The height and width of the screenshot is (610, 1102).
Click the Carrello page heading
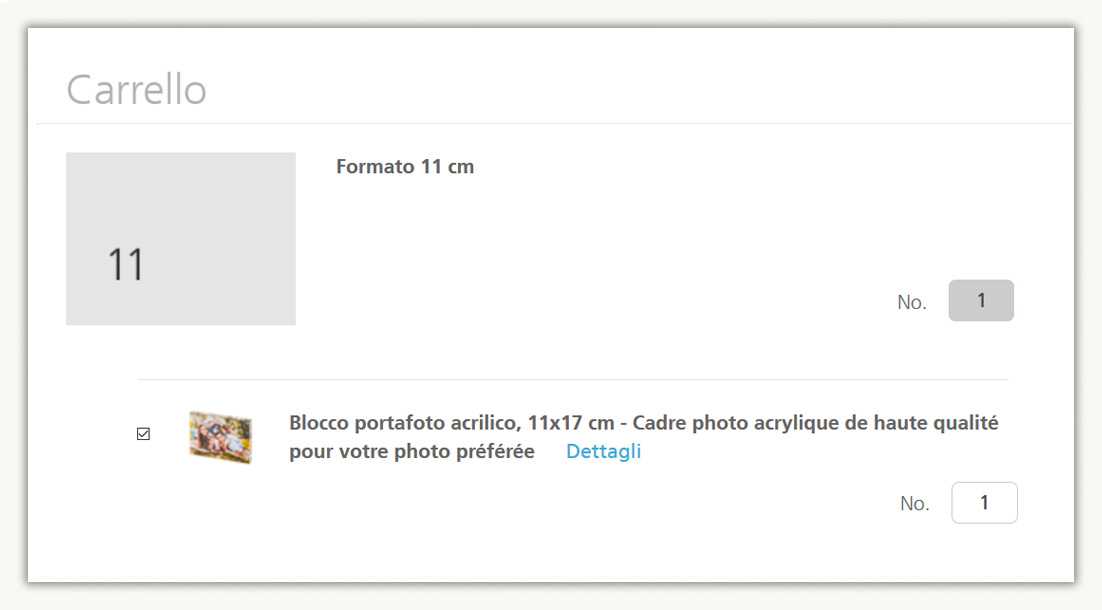point(136,90)
